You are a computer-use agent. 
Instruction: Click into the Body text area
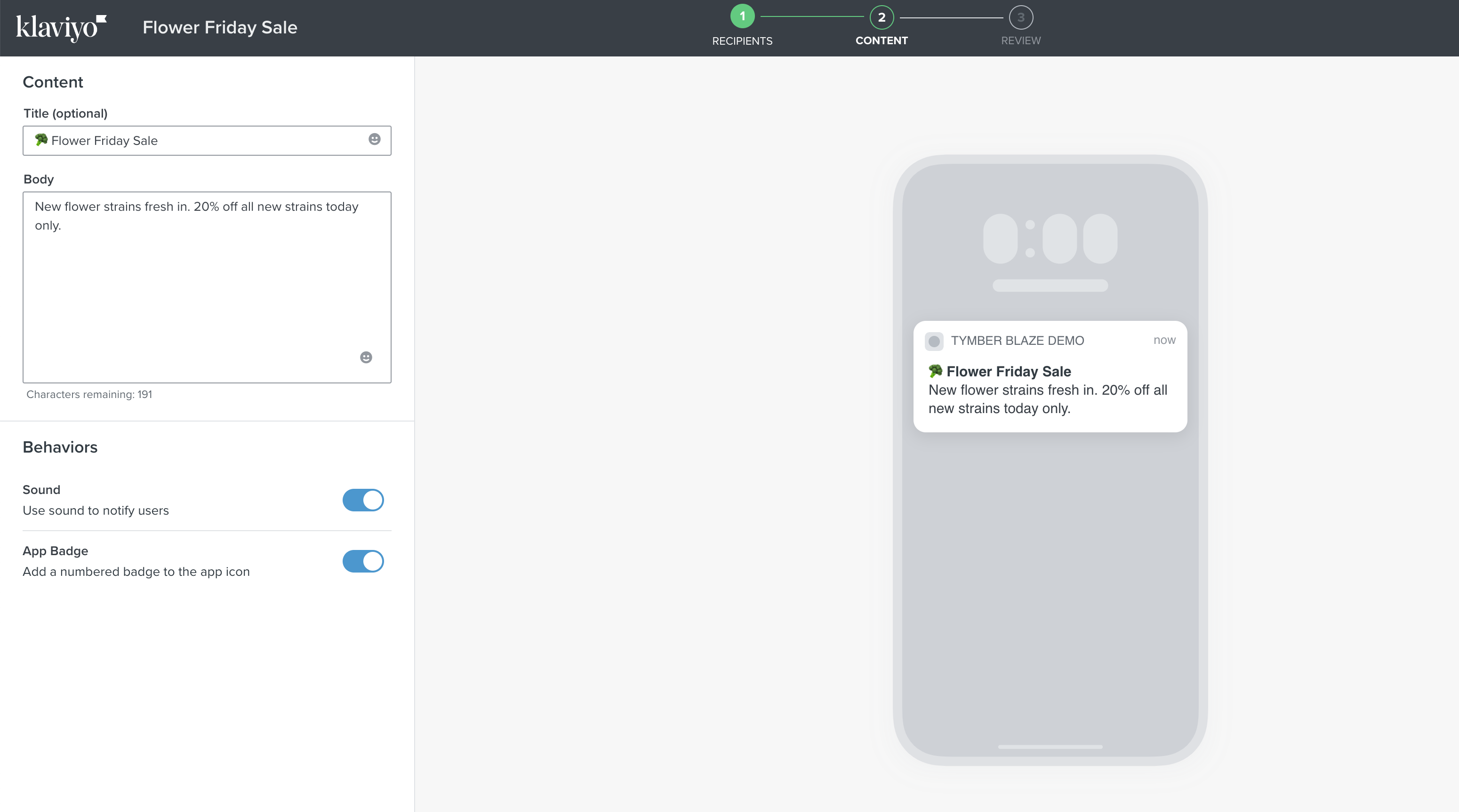(x=207, y=287)
